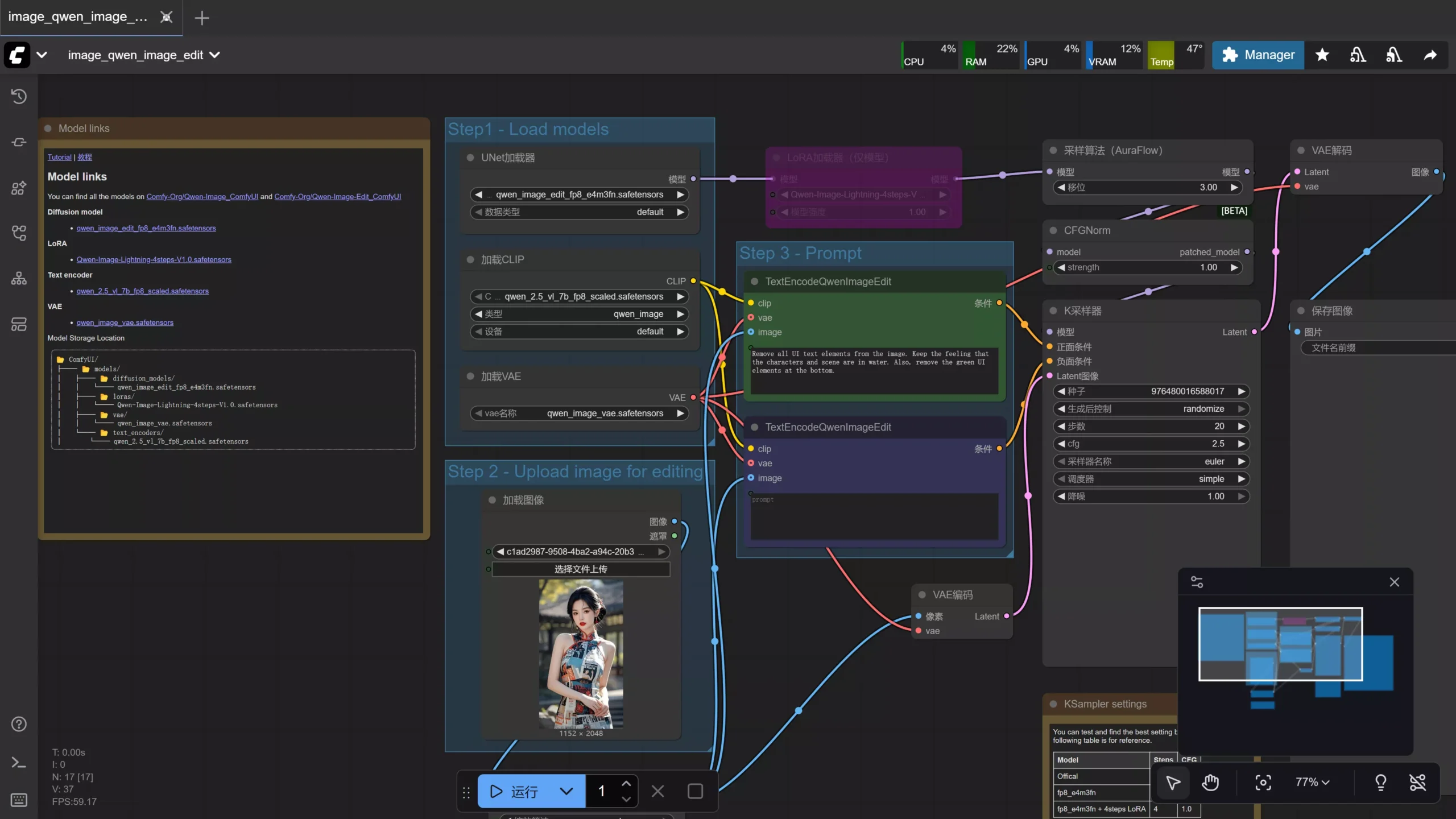Open a new workflow tab
The width and height of the screenshot is (1456, 819).
tap(201, 18)
